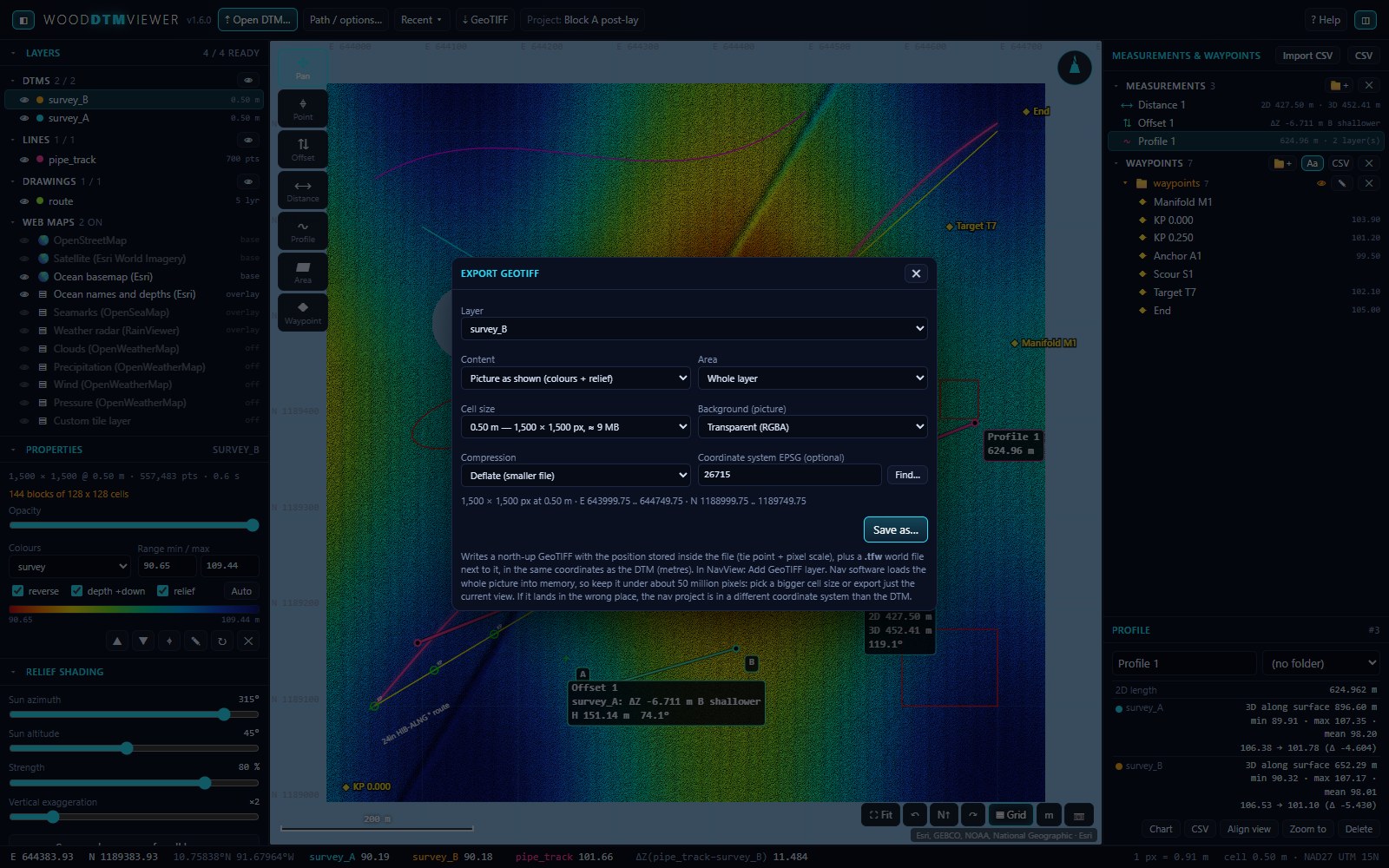The width and height of the screenshot is (1389, 868).
Task: Add a new waypoints folder
Action: (1283, 163)
